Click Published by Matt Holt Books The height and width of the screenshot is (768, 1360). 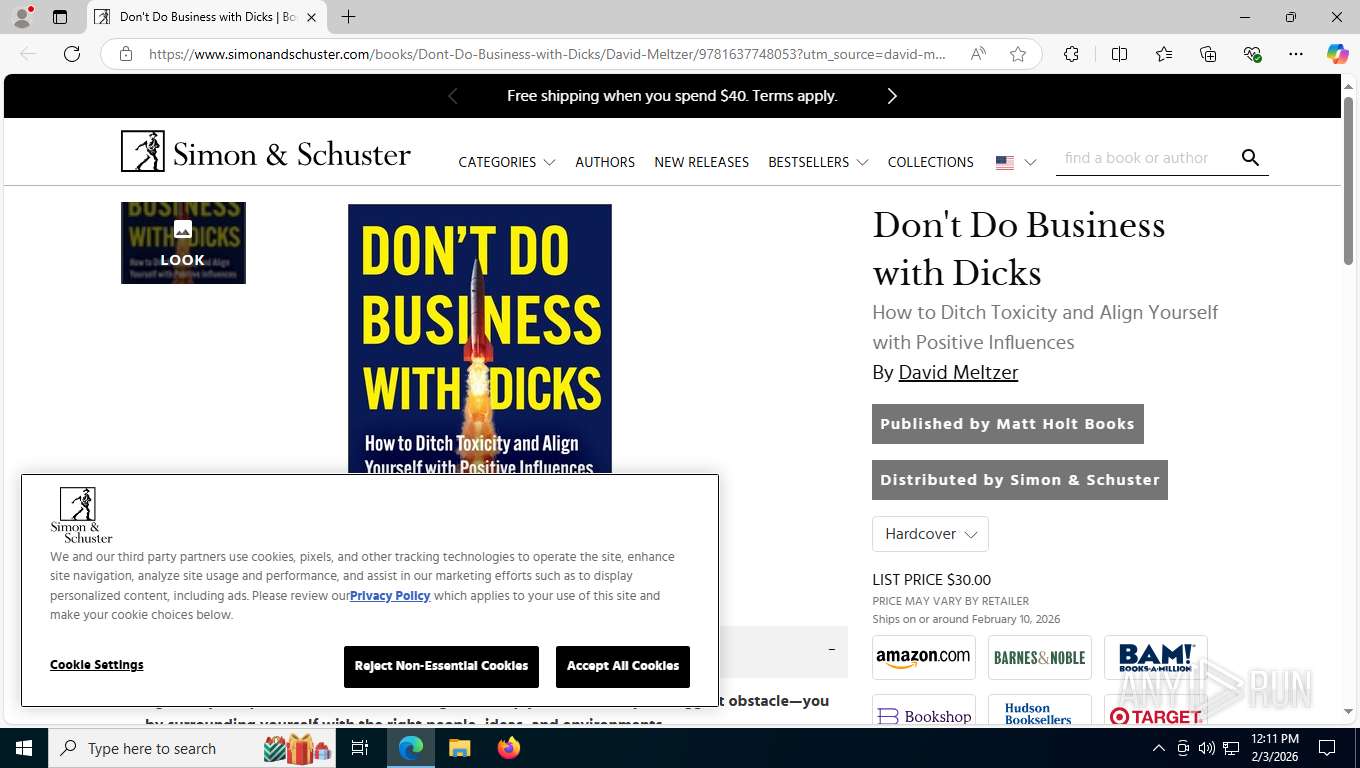(x=1007, y=424)
